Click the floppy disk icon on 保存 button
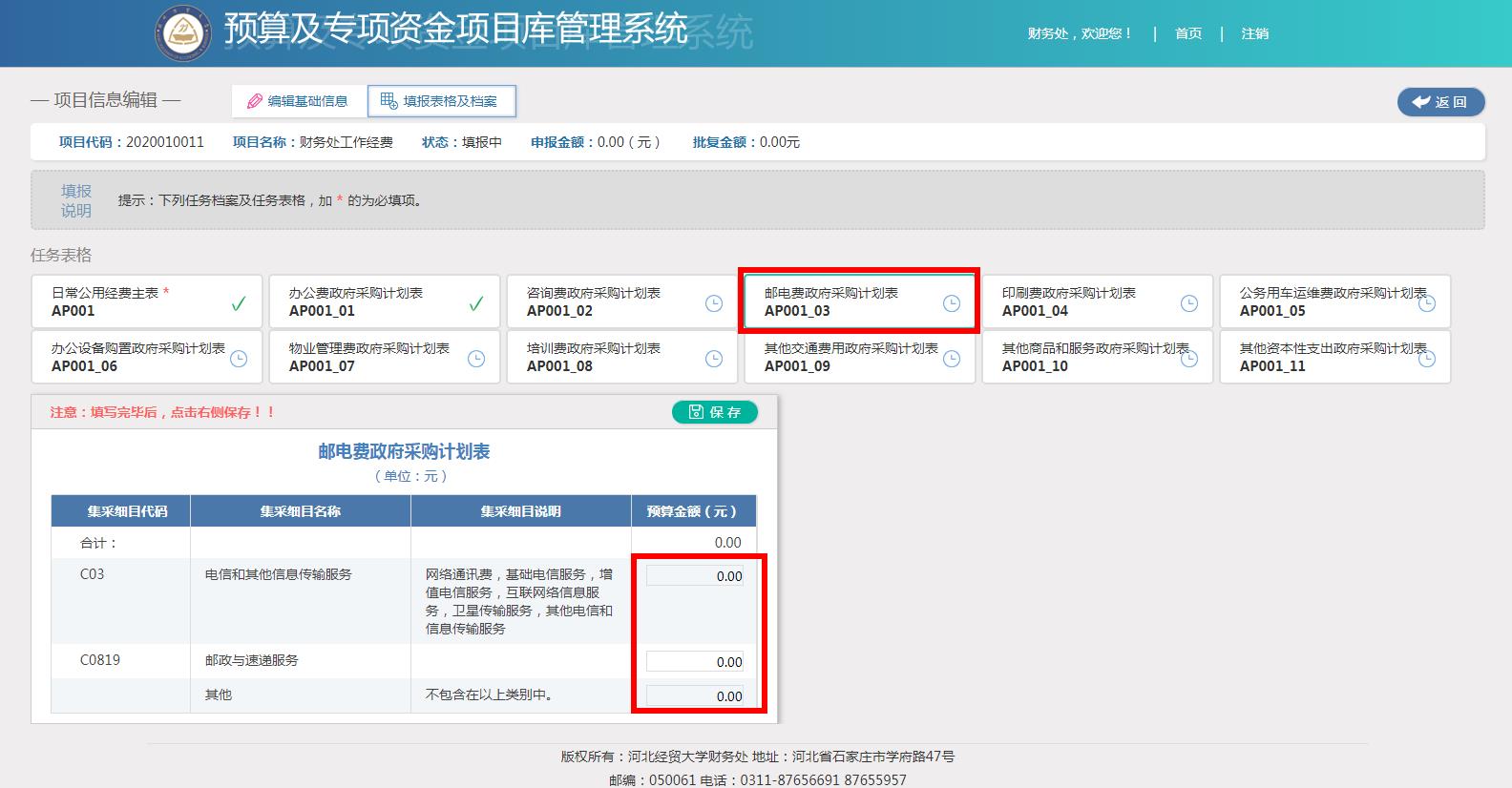This screenshot has height=788, width=1512. point(695,412)
